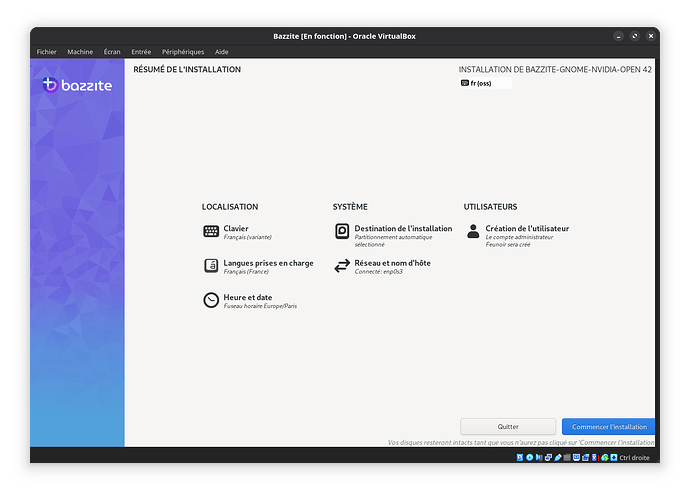
Task: Open the Création de l'utilisateur settings
Action: click(526, 229)
